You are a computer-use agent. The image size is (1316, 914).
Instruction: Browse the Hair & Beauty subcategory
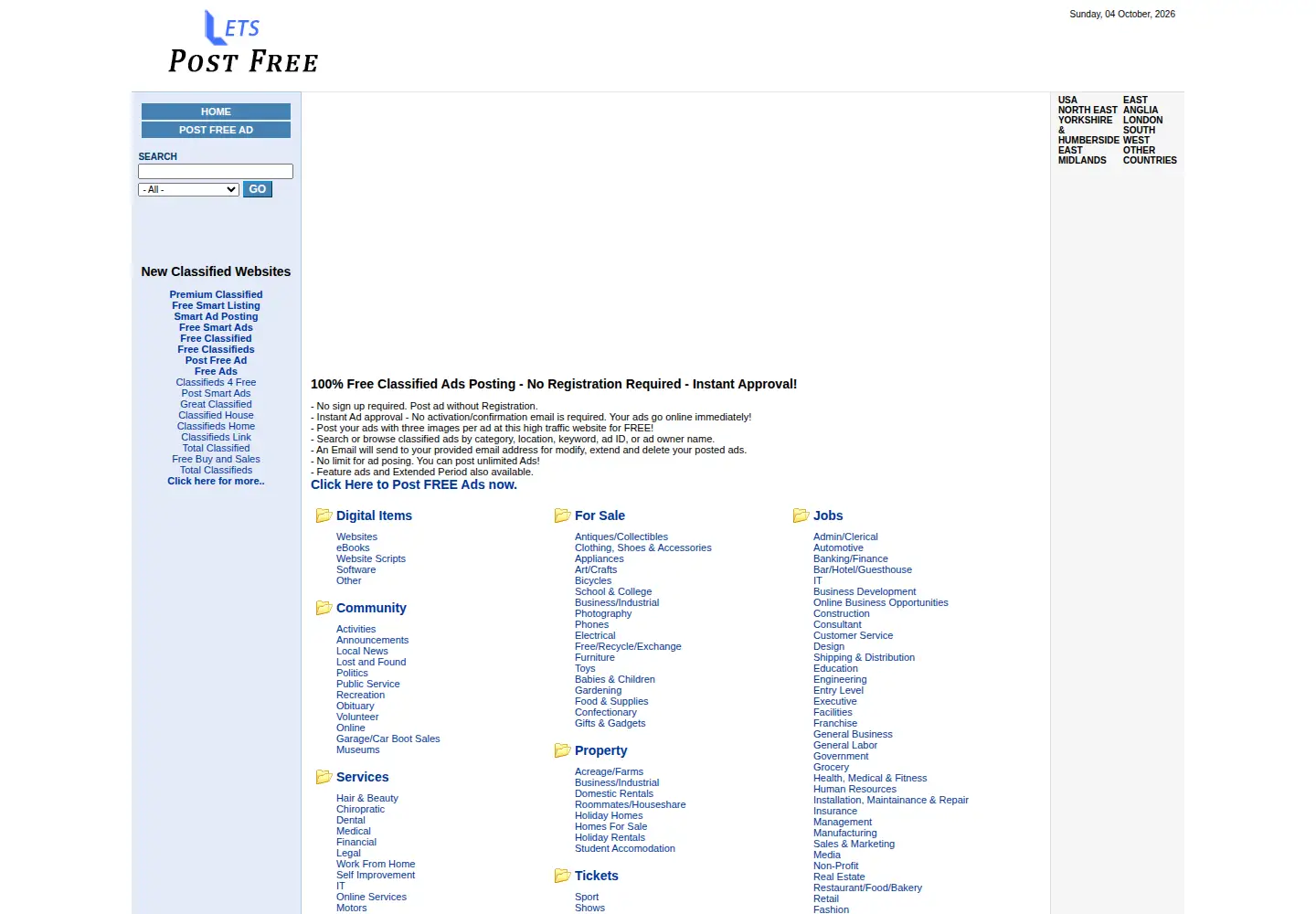coord(367,798)
